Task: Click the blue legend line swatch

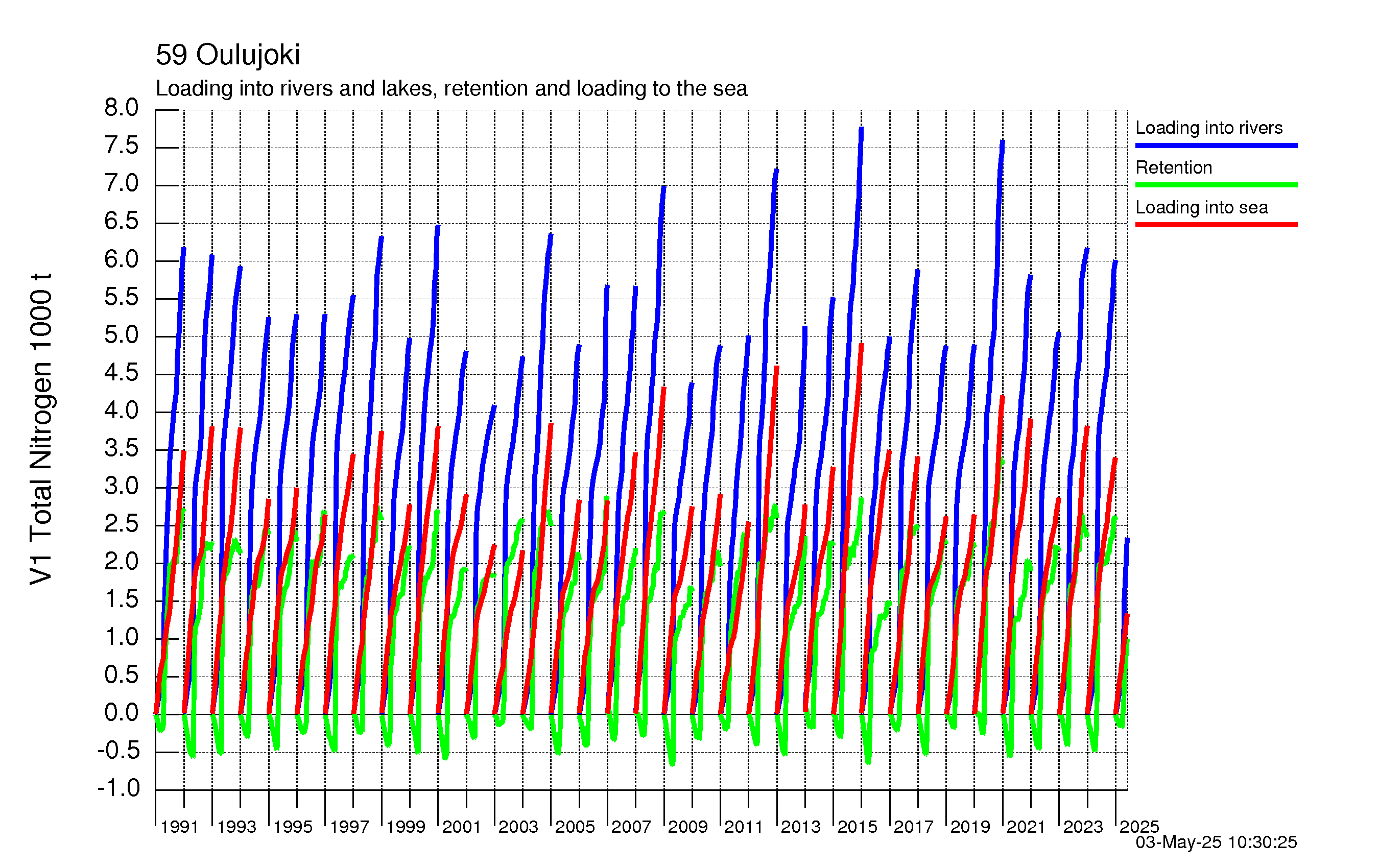Action: [x=1217, y=146]
